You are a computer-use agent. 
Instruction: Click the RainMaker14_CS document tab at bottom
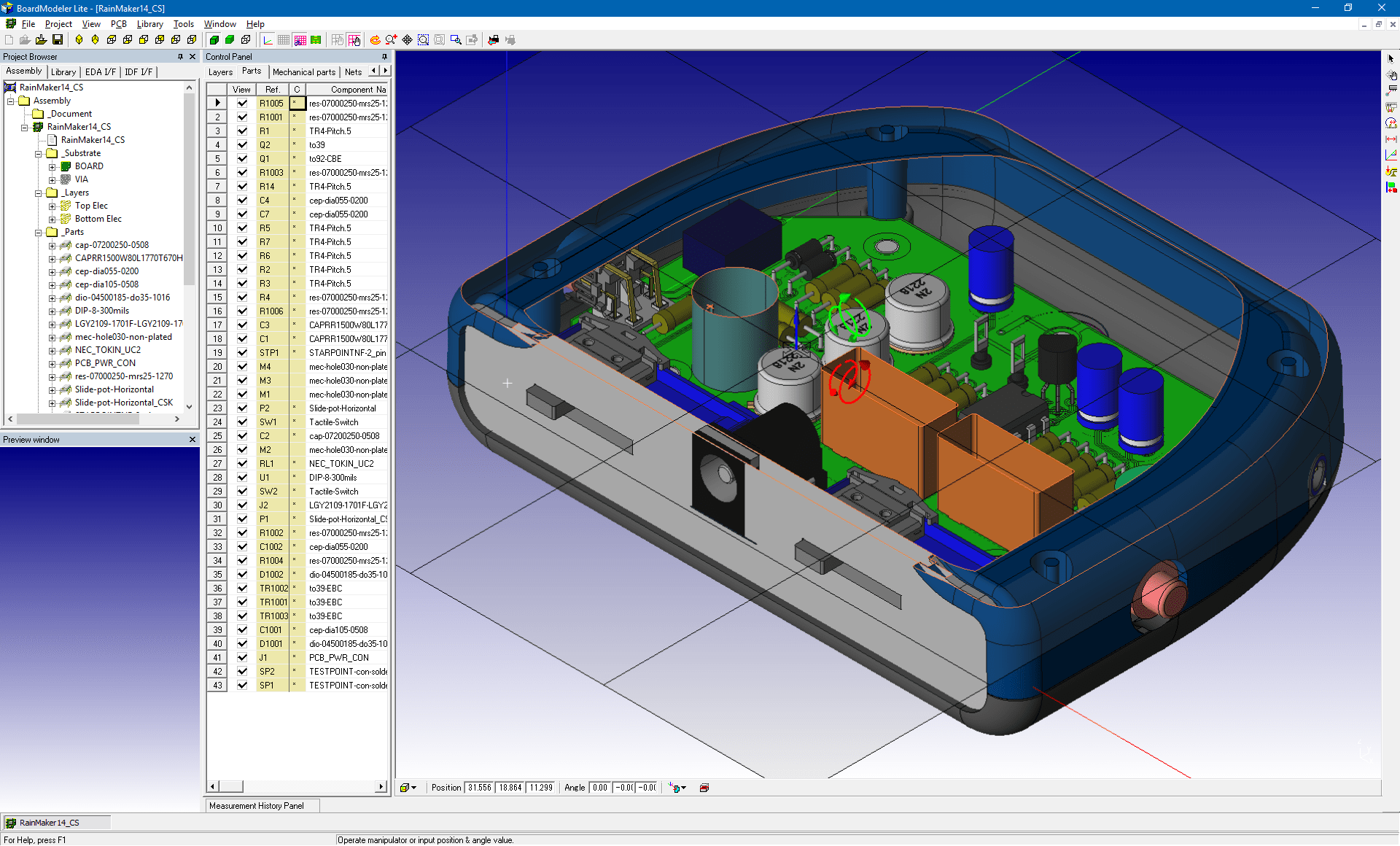click(x=57, y=823)
